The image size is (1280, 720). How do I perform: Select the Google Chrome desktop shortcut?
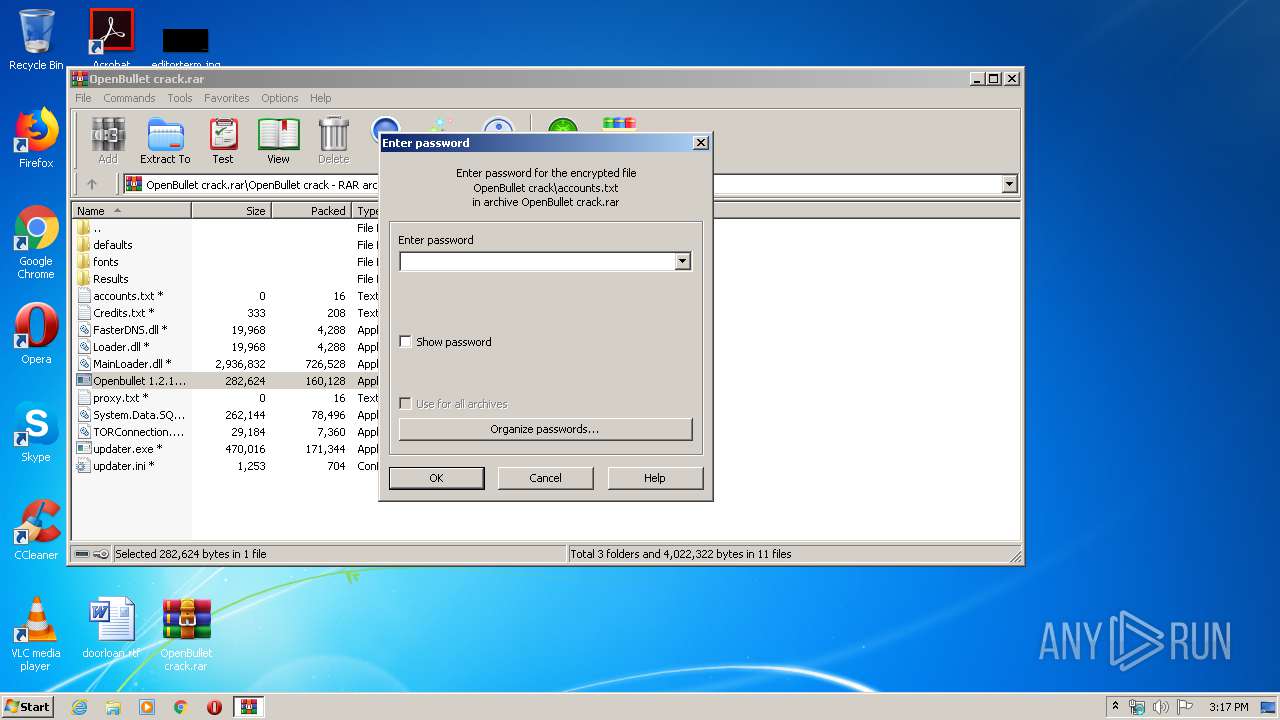[x=36, y=242]
